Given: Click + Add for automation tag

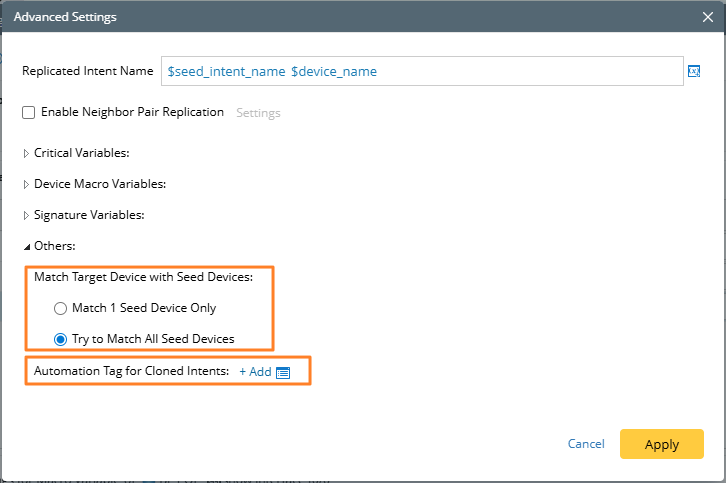Looking at the screenshot, I should [x=255, y=371].
